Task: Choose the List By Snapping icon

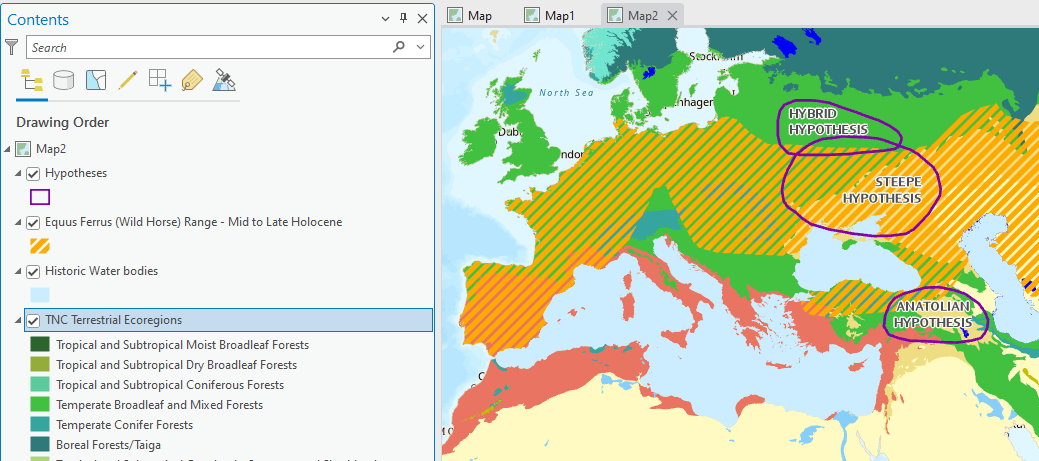Action: point(160,81)
